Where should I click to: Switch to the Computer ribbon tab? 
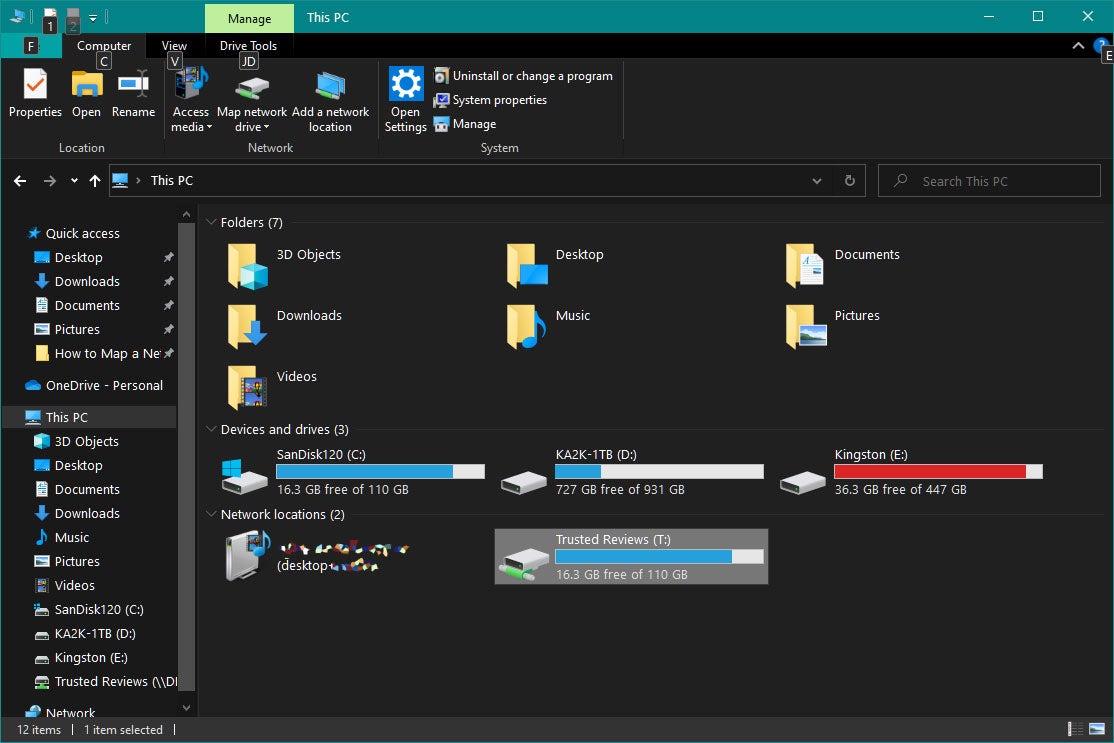tap(104, 45)
